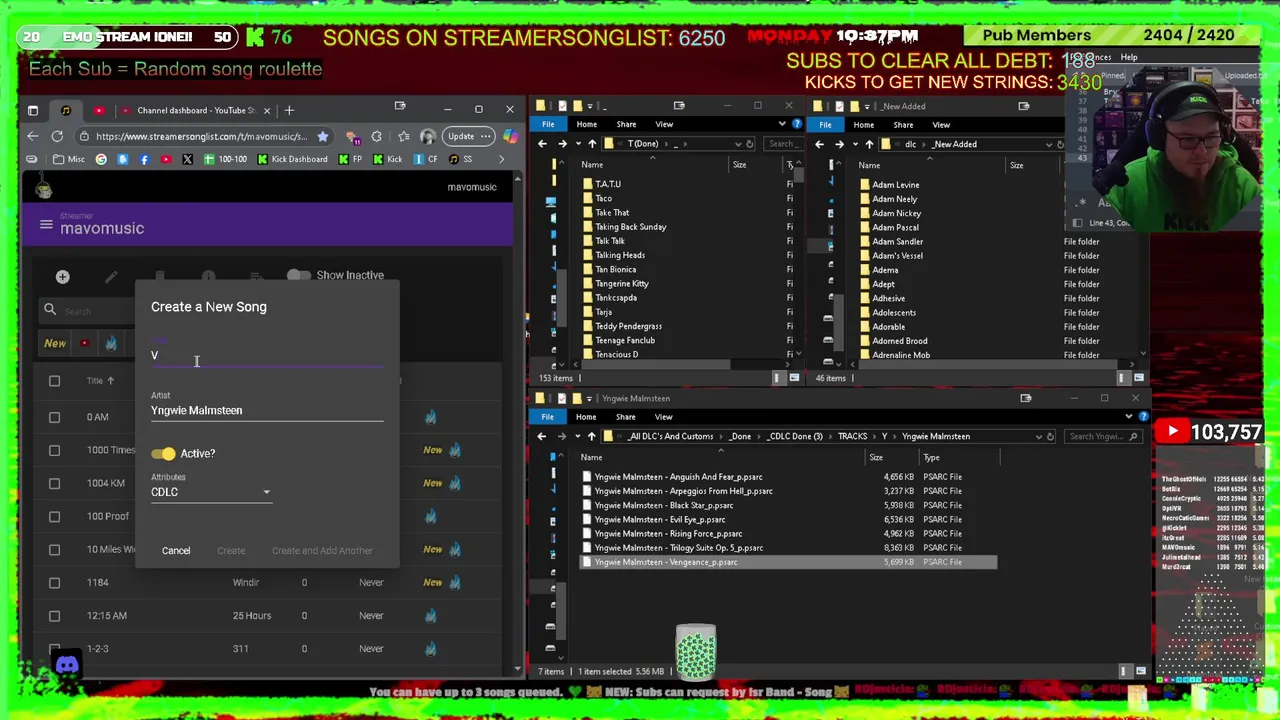
Task: Show more bookmarks chevron in bookmarks bar
Action: [501, 159]
